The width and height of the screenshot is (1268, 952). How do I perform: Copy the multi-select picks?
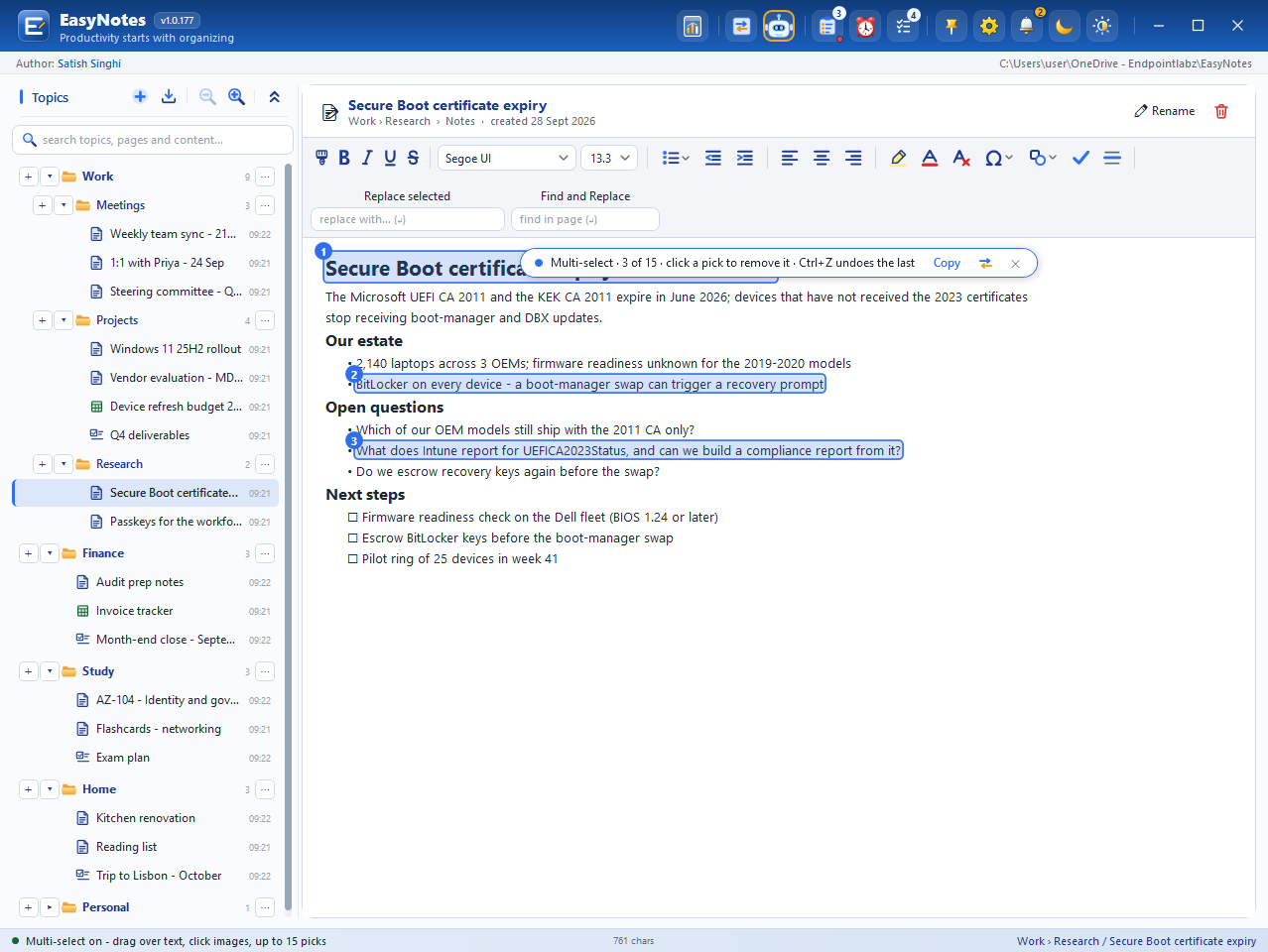tap(947, 263)
